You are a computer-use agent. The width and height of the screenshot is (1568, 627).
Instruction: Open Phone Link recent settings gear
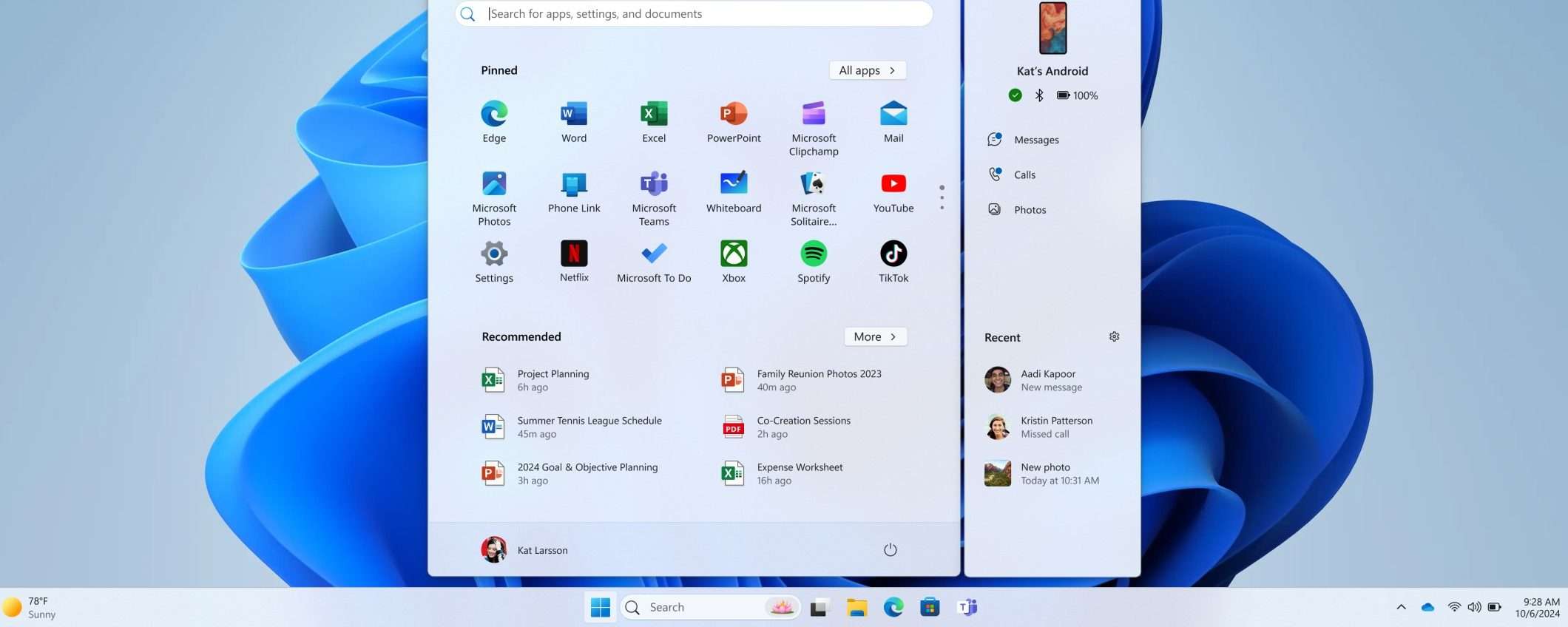click(1114, 337)
